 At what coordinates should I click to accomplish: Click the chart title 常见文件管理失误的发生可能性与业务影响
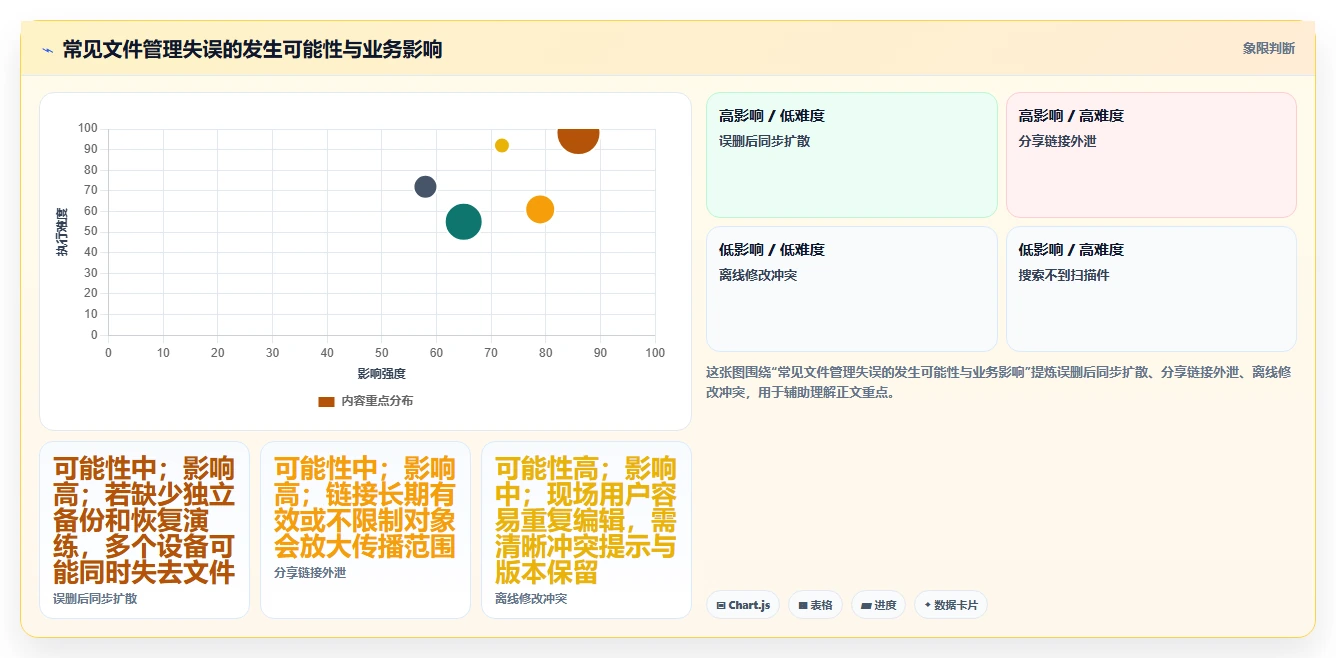(252, 49)
